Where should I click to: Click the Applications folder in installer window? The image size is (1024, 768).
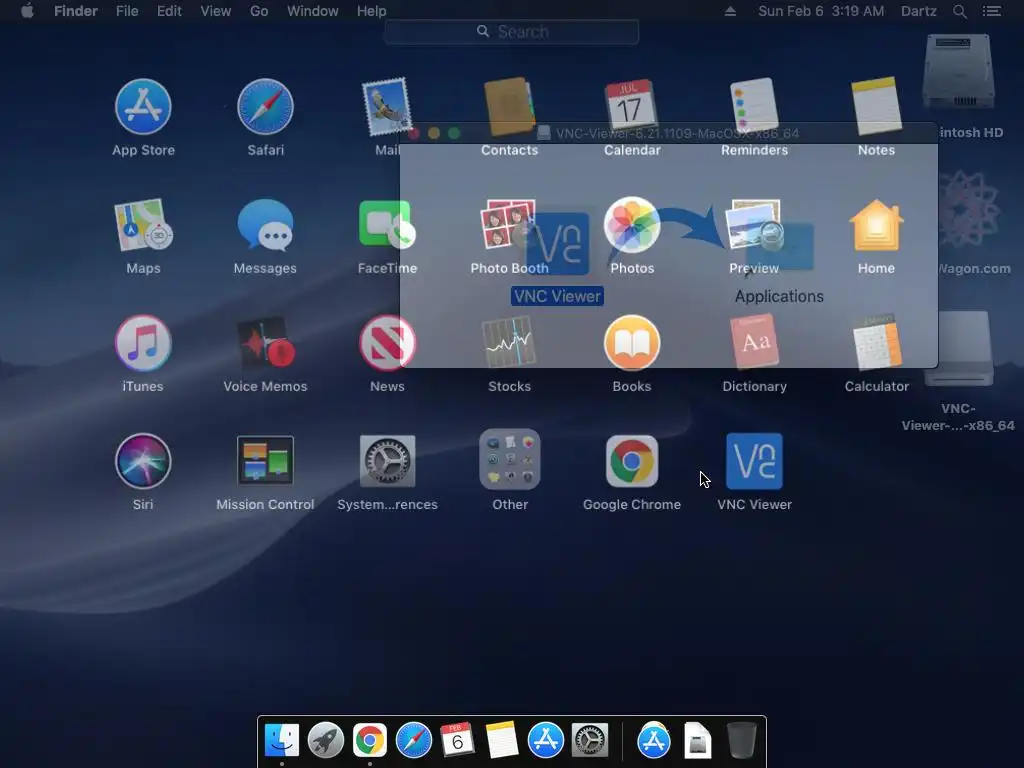[780, 246]
